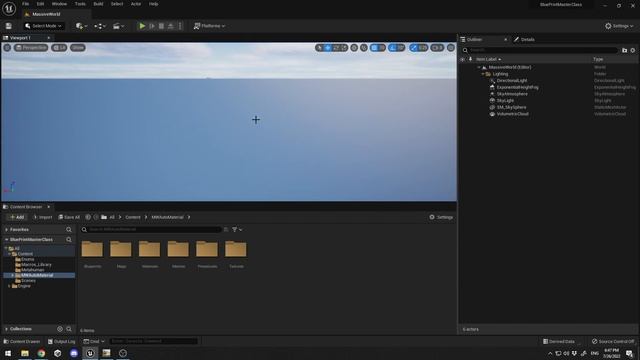Image resolution: width=640 pixels, height=360 pixels.
Task: Click the Unreal Engine logo icon
Action: [x=9, y=8]
